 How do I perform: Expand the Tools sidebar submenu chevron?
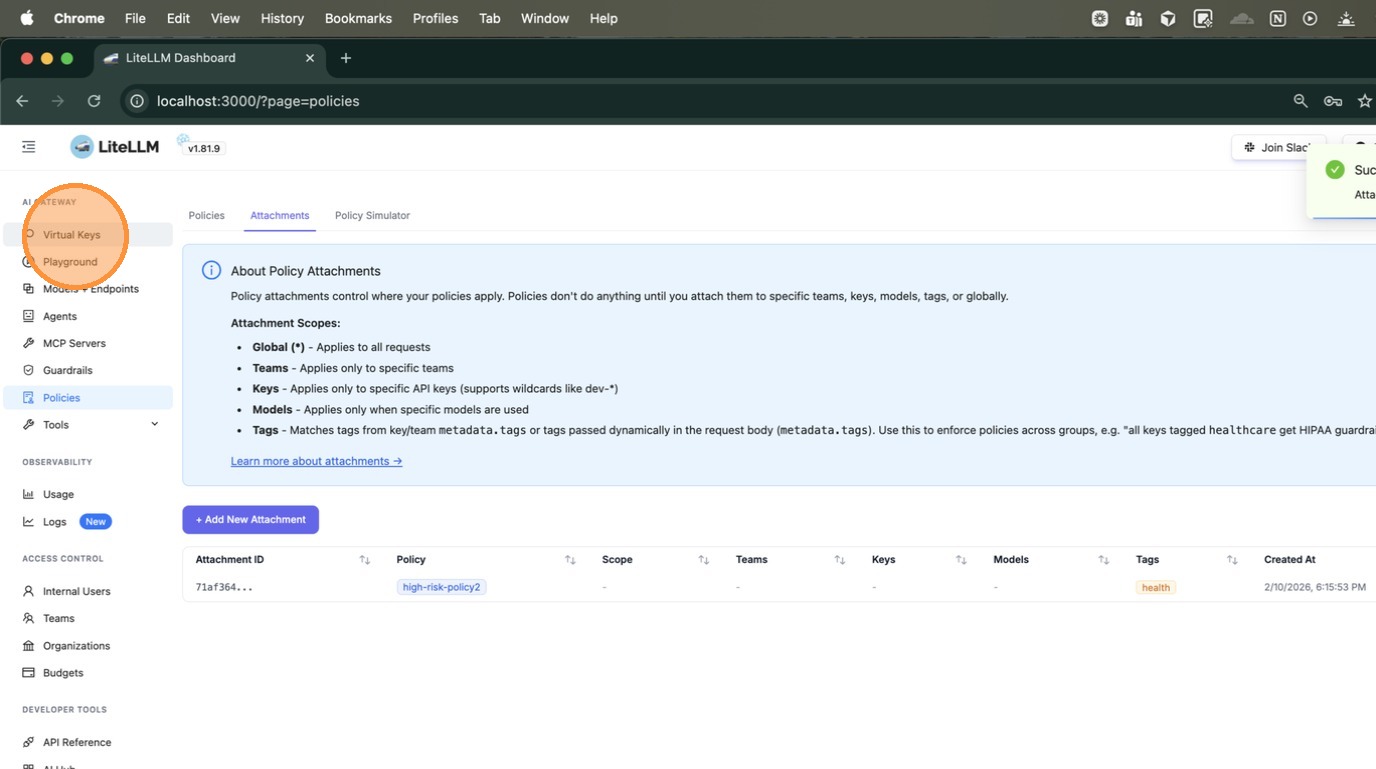point(155,424)
